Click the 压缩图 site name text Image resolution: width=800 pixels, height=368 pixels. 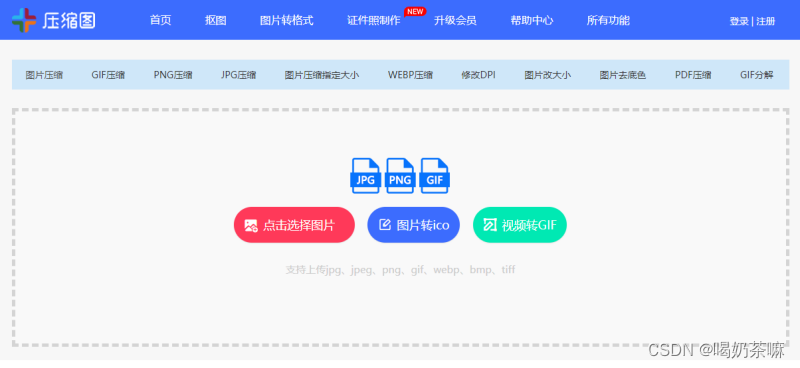69,20
